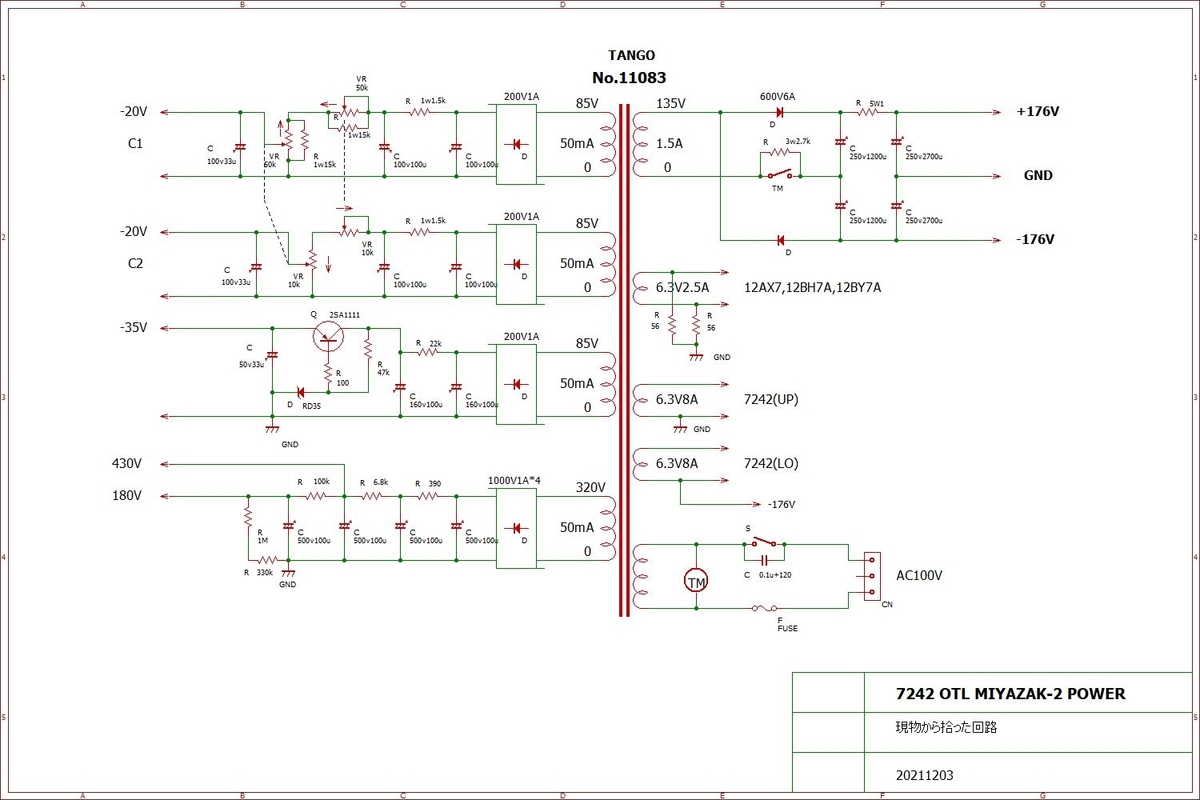The height and width of the screenshot is (800, 1200).
Task: Click the TANGO No.11083 transformer title
Action: 630,66
